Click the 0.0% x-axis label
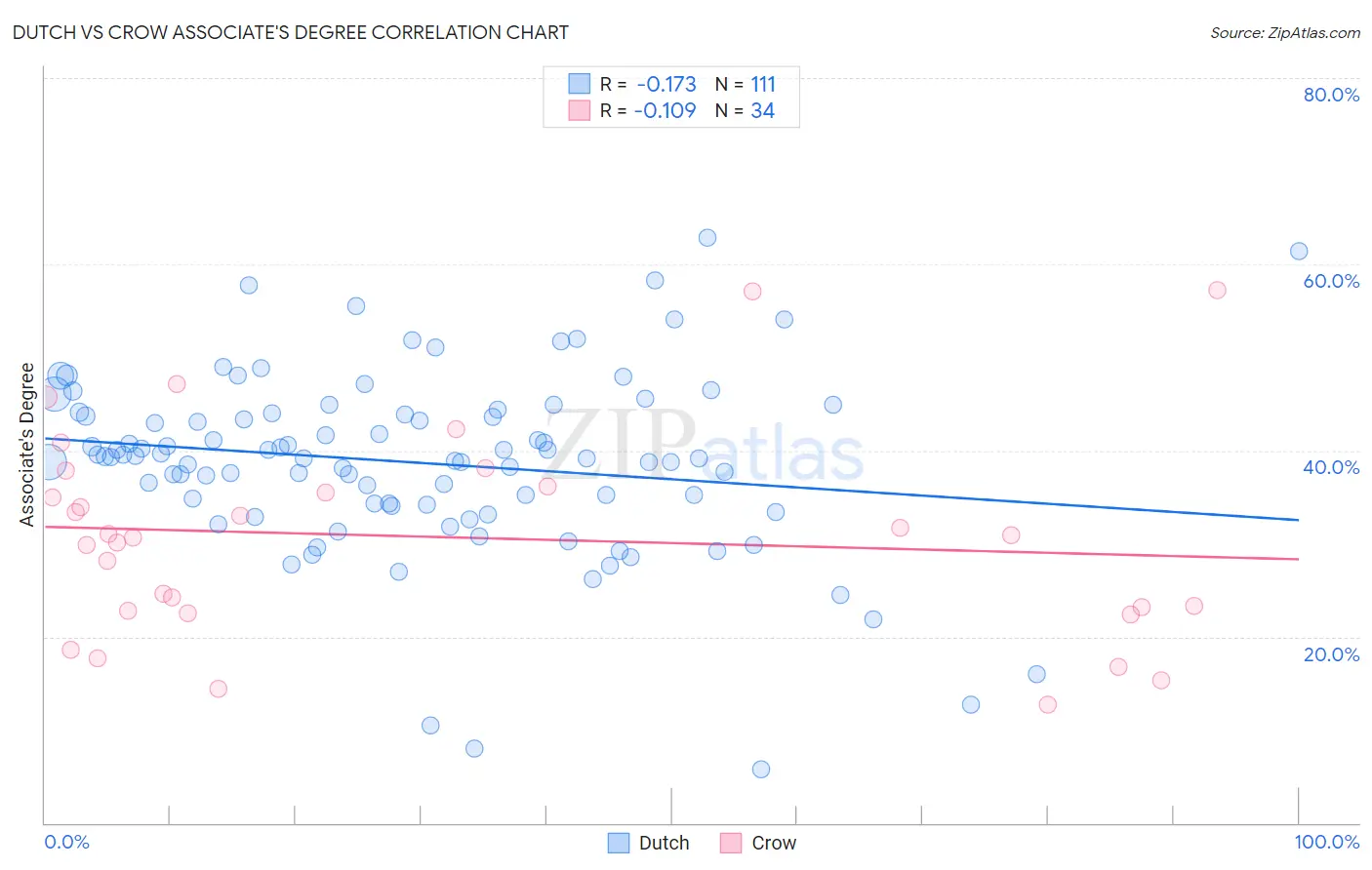Image resolution: width=1372 pixels, height=870 pixels. click(66, 842)
